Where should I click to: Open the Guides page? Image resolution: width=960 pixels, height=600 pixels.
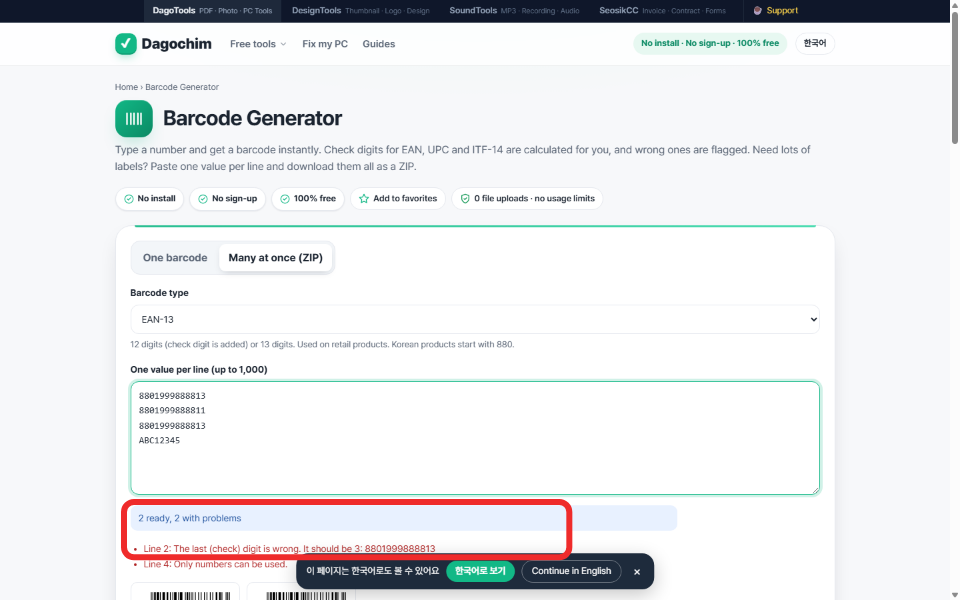(x=378, y=44)
